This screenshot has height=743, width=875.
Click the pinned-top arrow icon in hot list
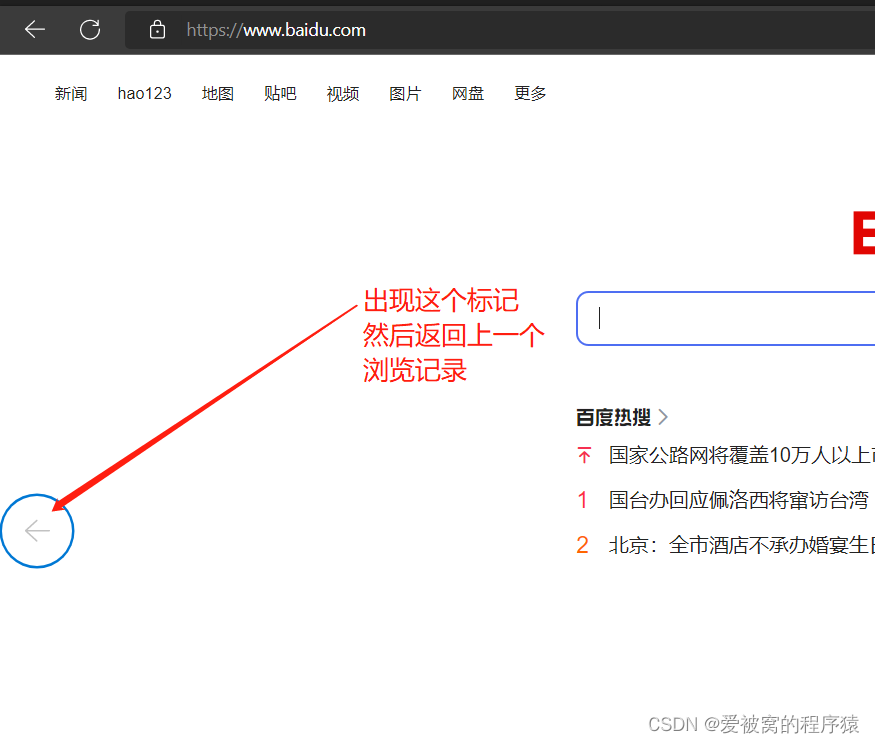[584, 455]
